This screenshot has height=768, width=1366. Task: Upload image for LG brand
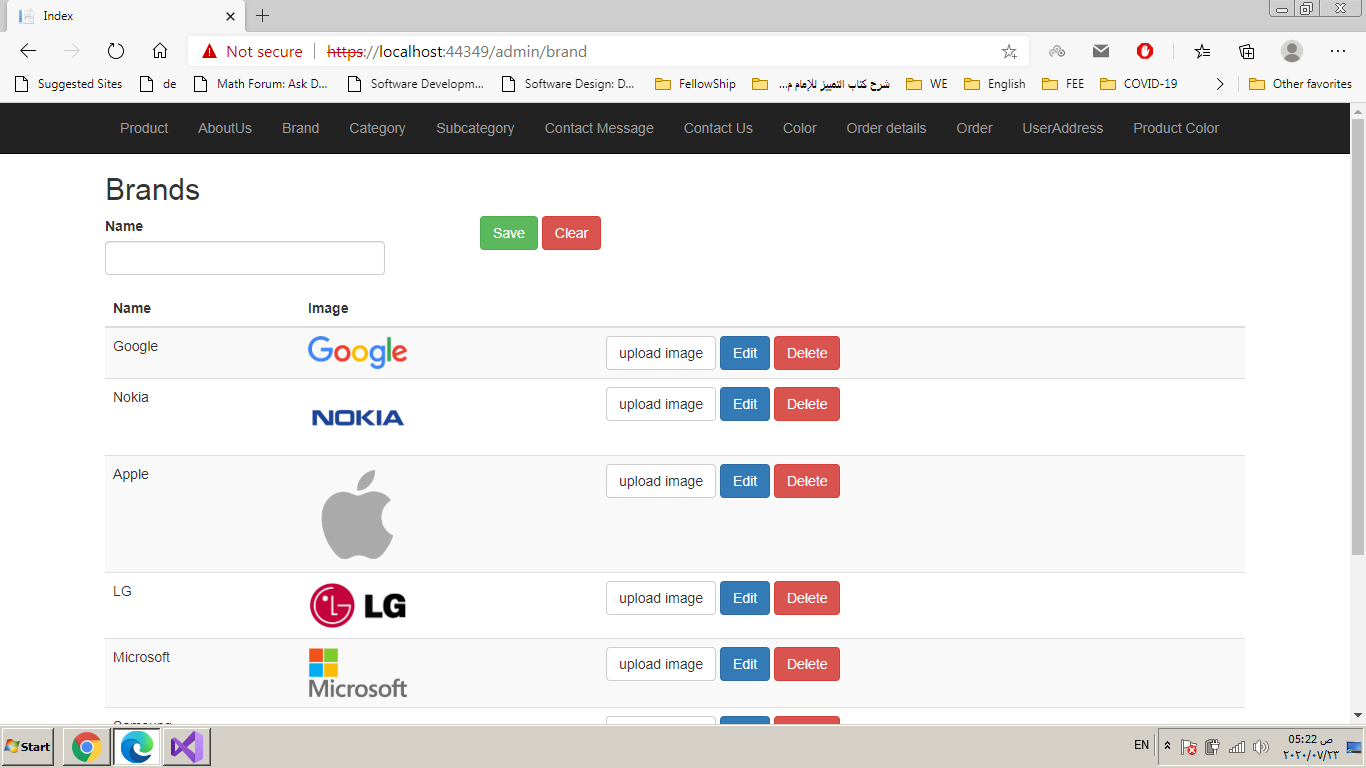[661, 598]
